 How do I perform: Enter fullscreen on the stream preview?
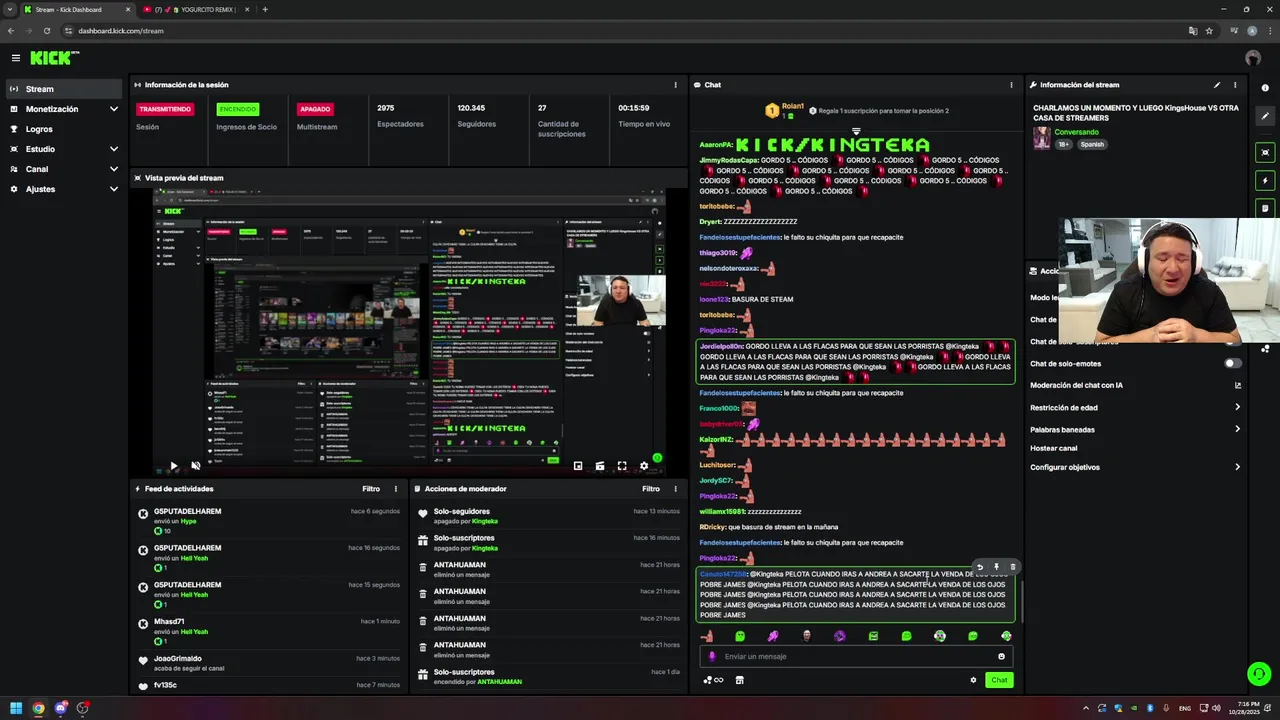coord(622,466)
